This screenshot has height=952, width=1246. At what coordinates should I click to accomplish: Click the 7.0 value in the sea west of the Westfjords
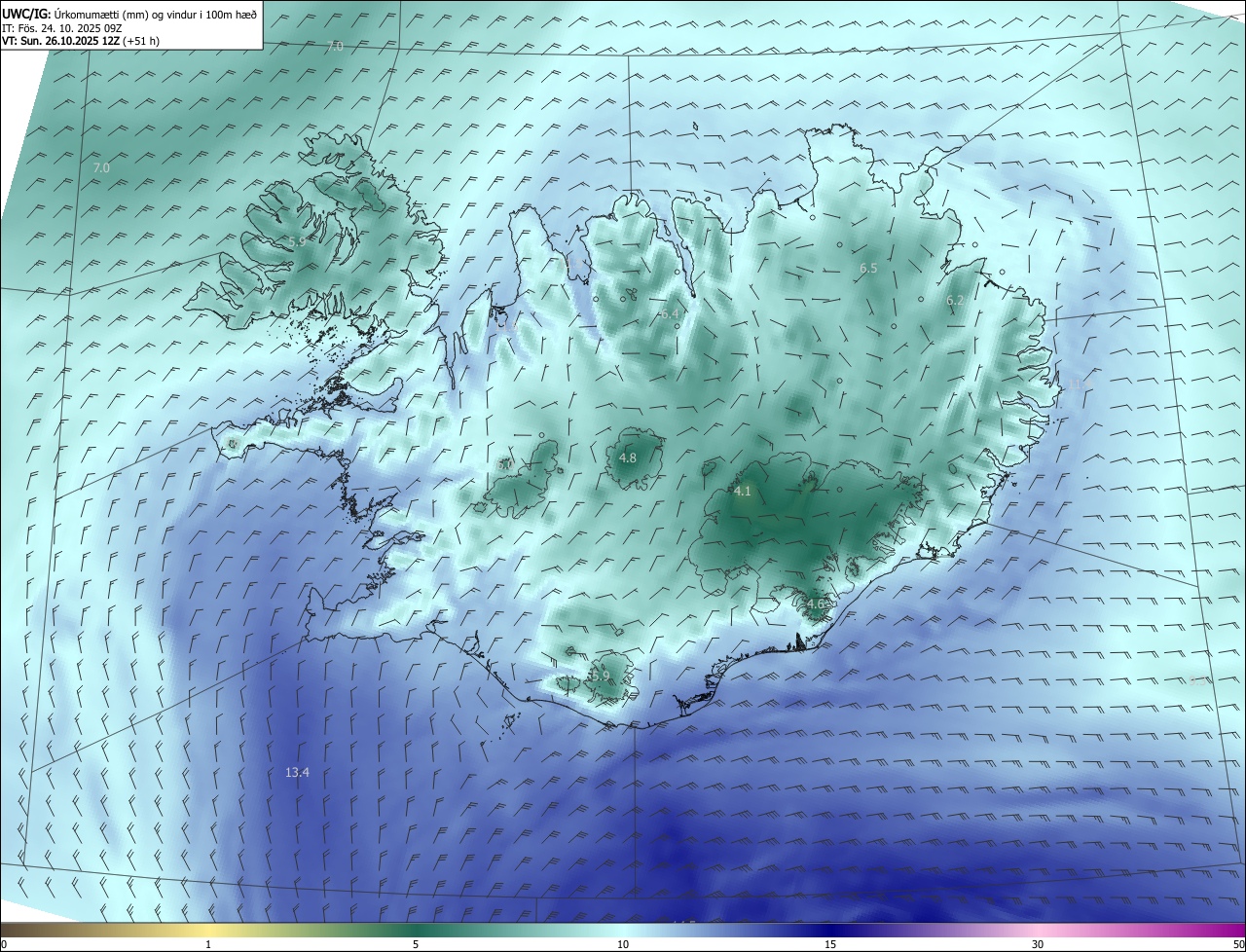(x=101, y=168)
